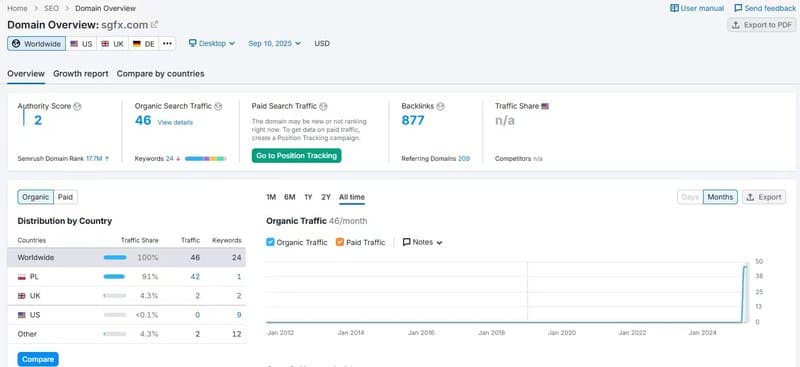
Task: Open the Send feedback link
Action: pos(765,8)
